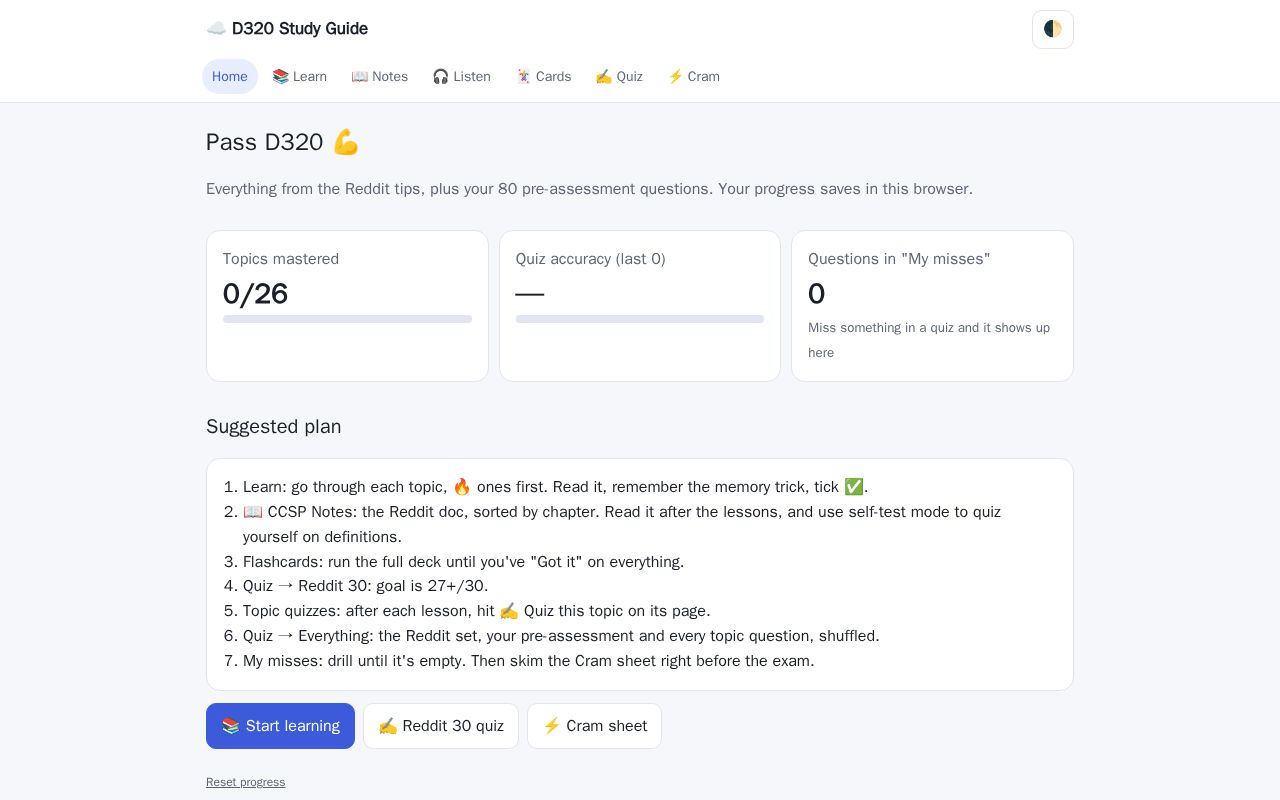
Task: Toggle the dark/light theme button
Action: tap(1053, 29)
